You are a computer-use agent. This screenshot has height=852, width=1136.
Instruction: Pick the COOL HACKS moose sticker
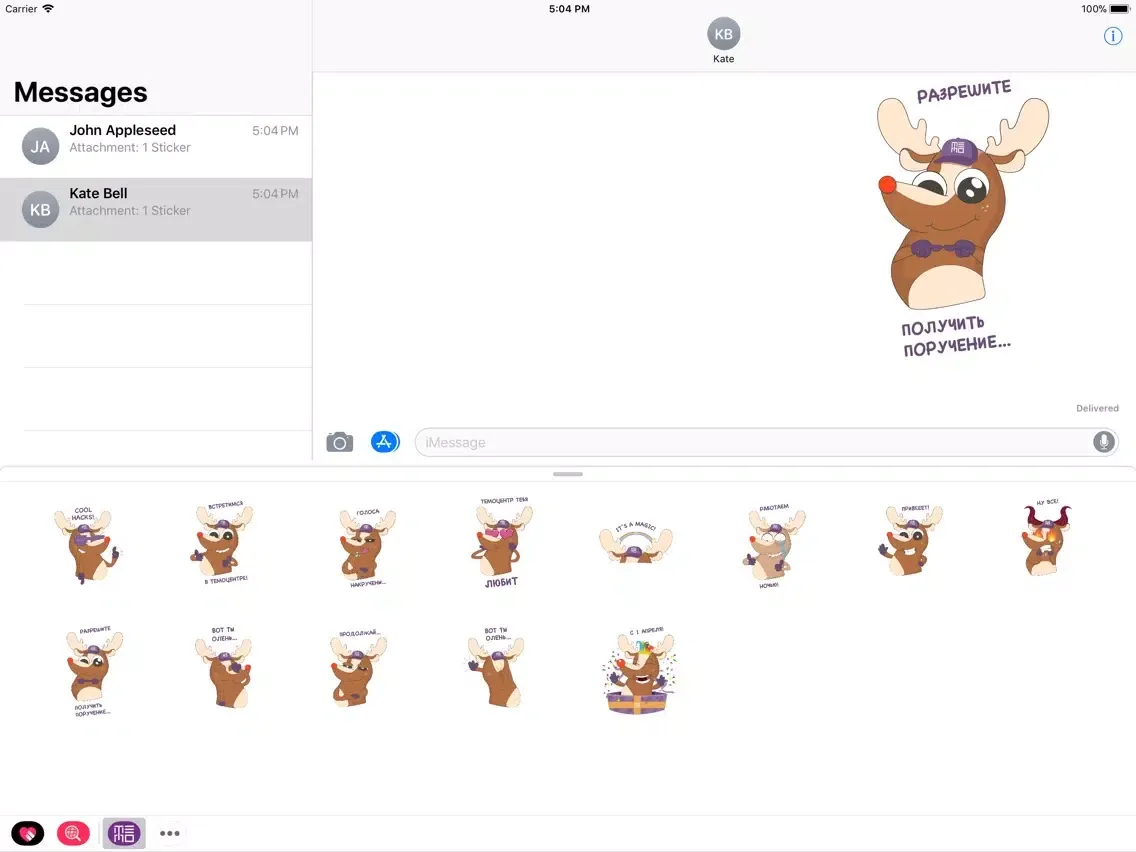tap(86, 545)
